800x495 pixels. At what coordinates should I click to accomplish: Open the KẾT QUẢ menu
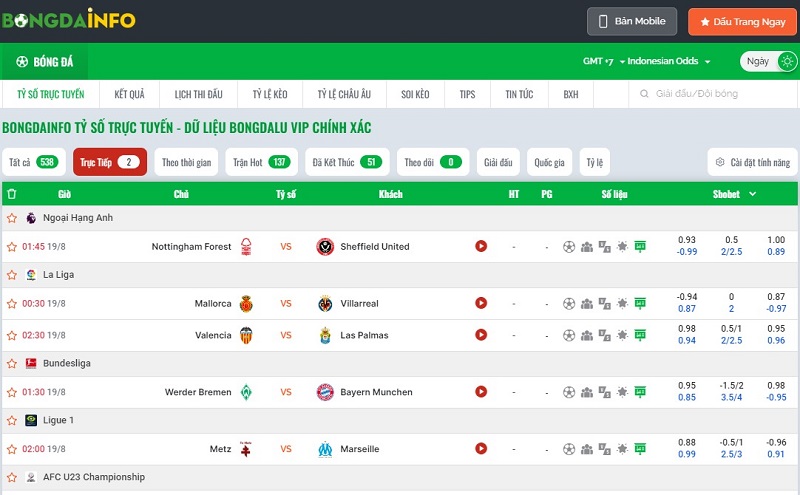pyautogui.click(x=129, y=94)
